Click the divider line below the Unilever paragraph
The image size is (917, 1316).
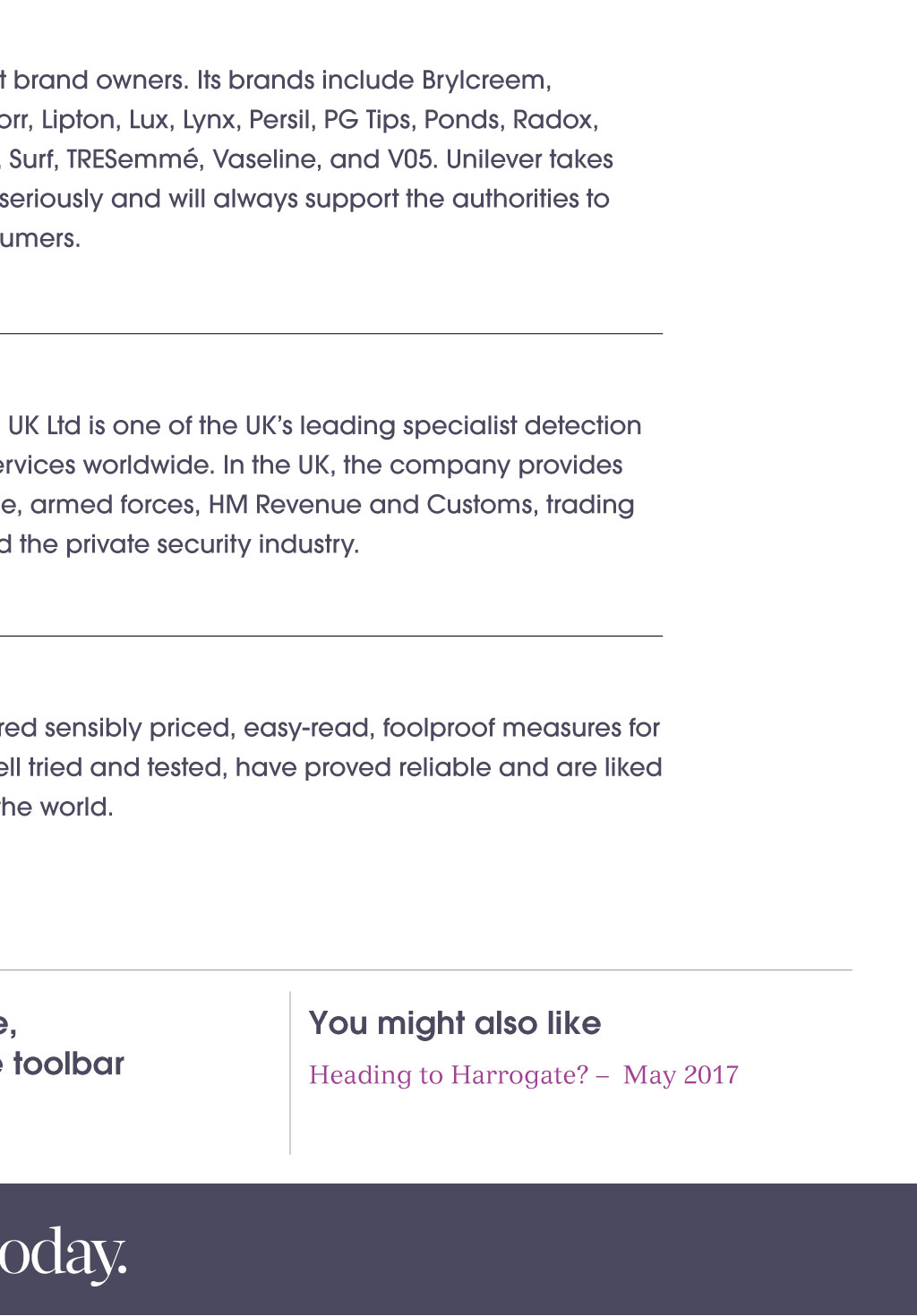(331, 334)
